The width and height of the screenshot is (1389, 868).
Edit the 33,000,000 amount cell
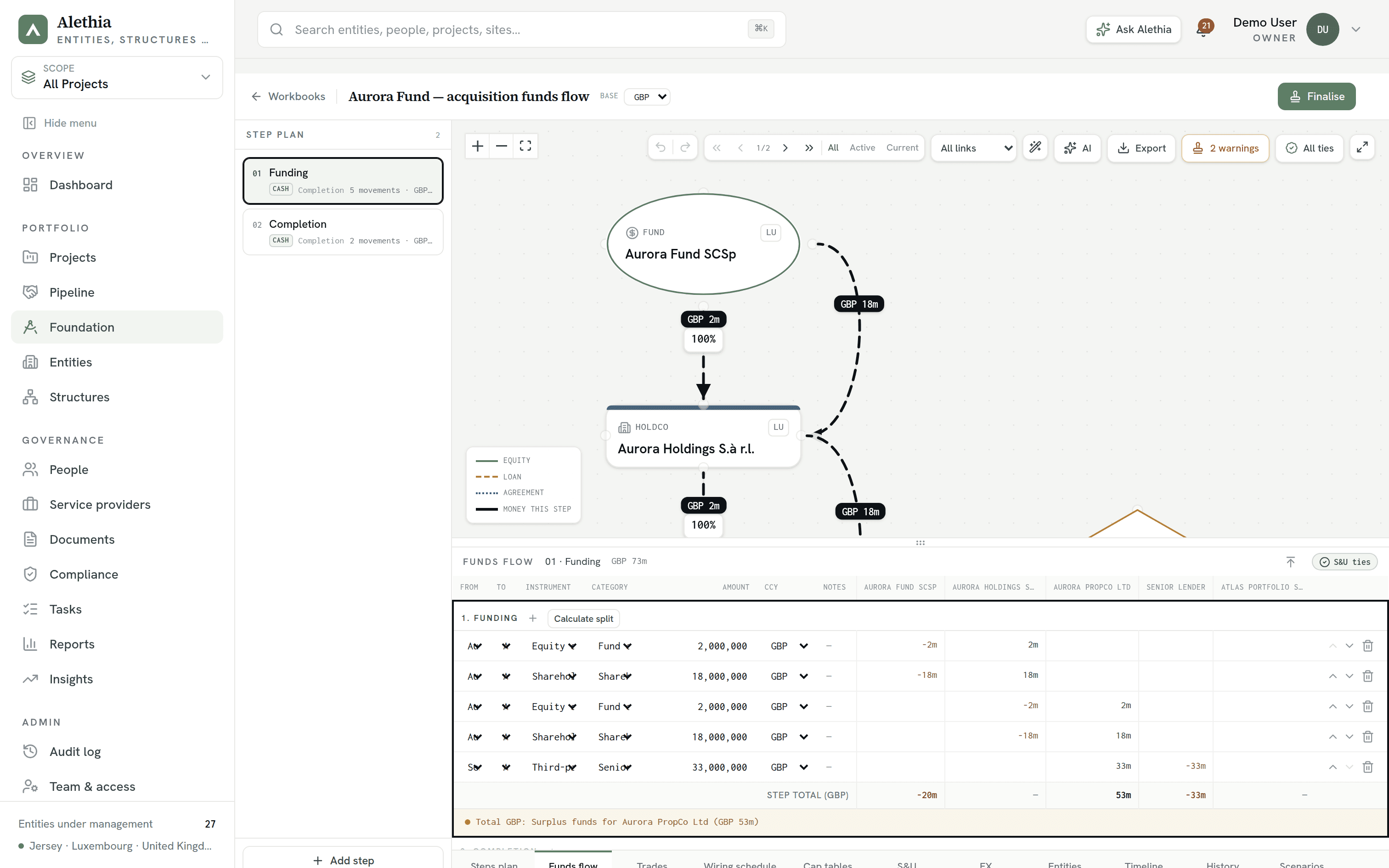[719, 767]
